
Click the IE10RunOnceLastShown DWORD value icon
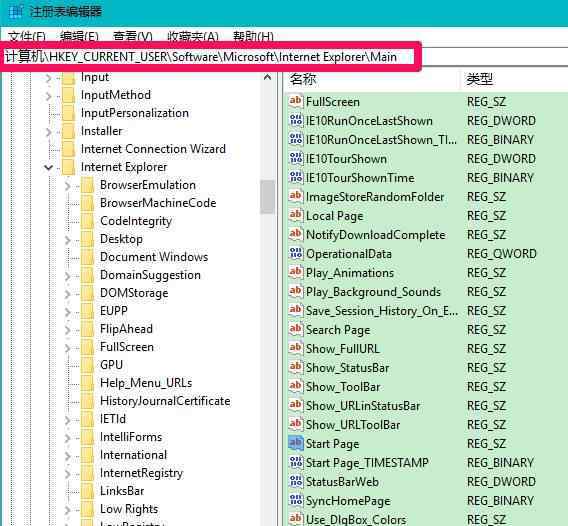(296, 120)
